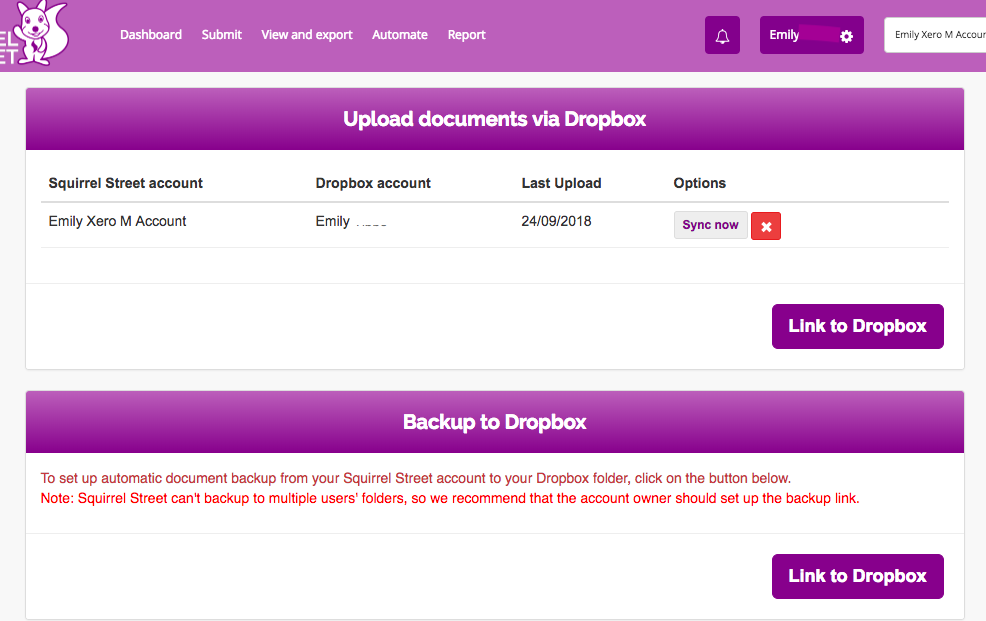Click the automatic document backup instruction text
Screen dimensions: 986x621
[x=416, y=478]
